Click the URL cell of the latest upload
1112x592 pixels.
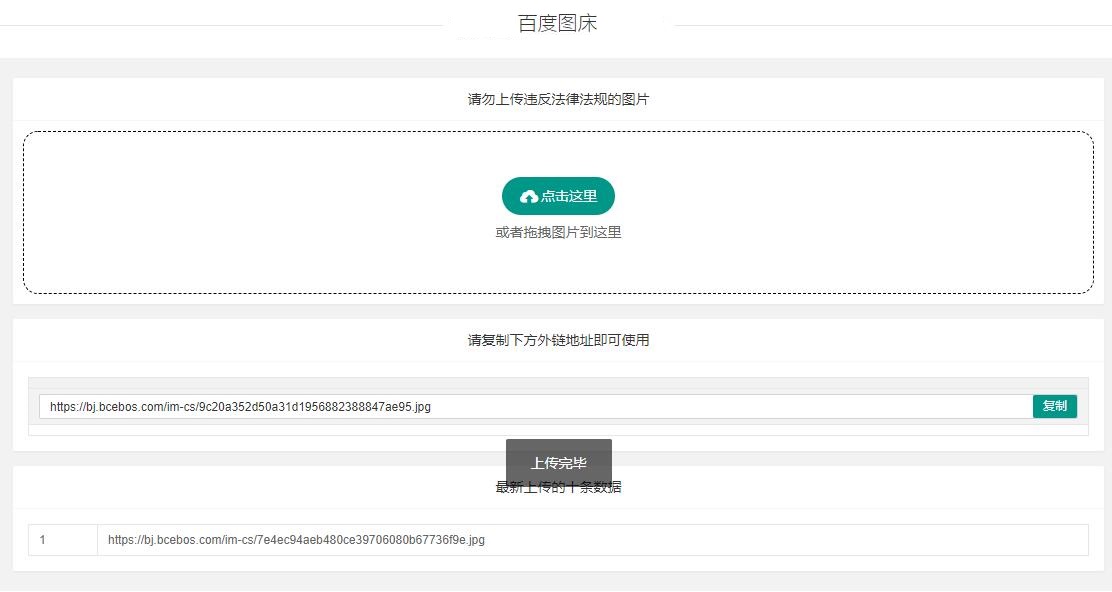click(296, 539)
